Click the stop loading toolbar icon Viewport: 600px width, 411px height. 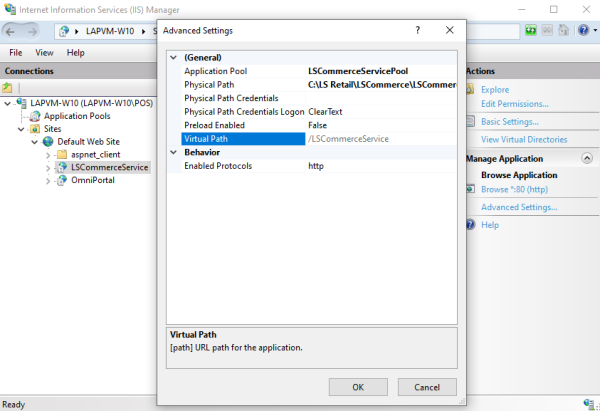coord(547,30)
